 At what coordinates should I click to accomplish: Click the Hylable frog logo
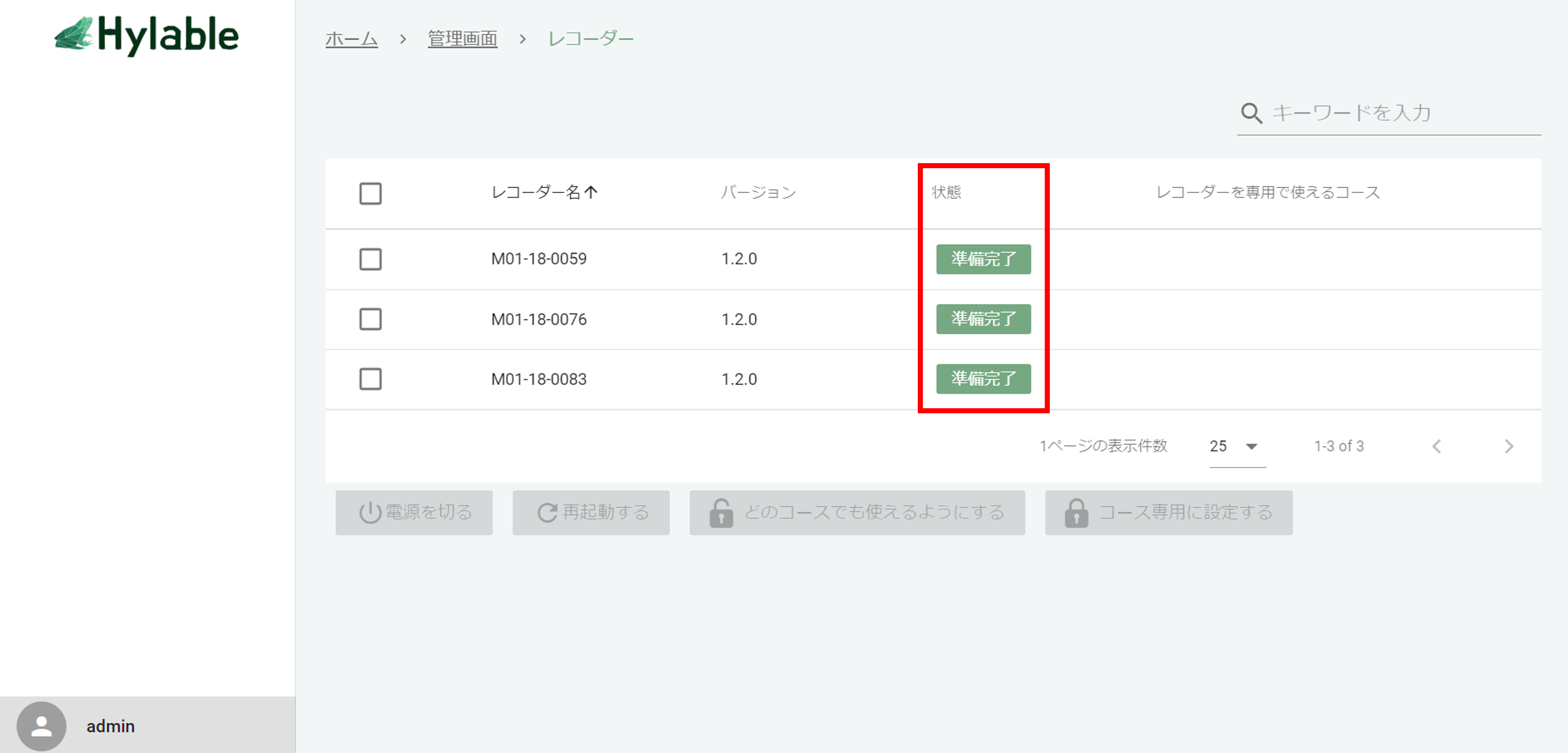point(74,35)
